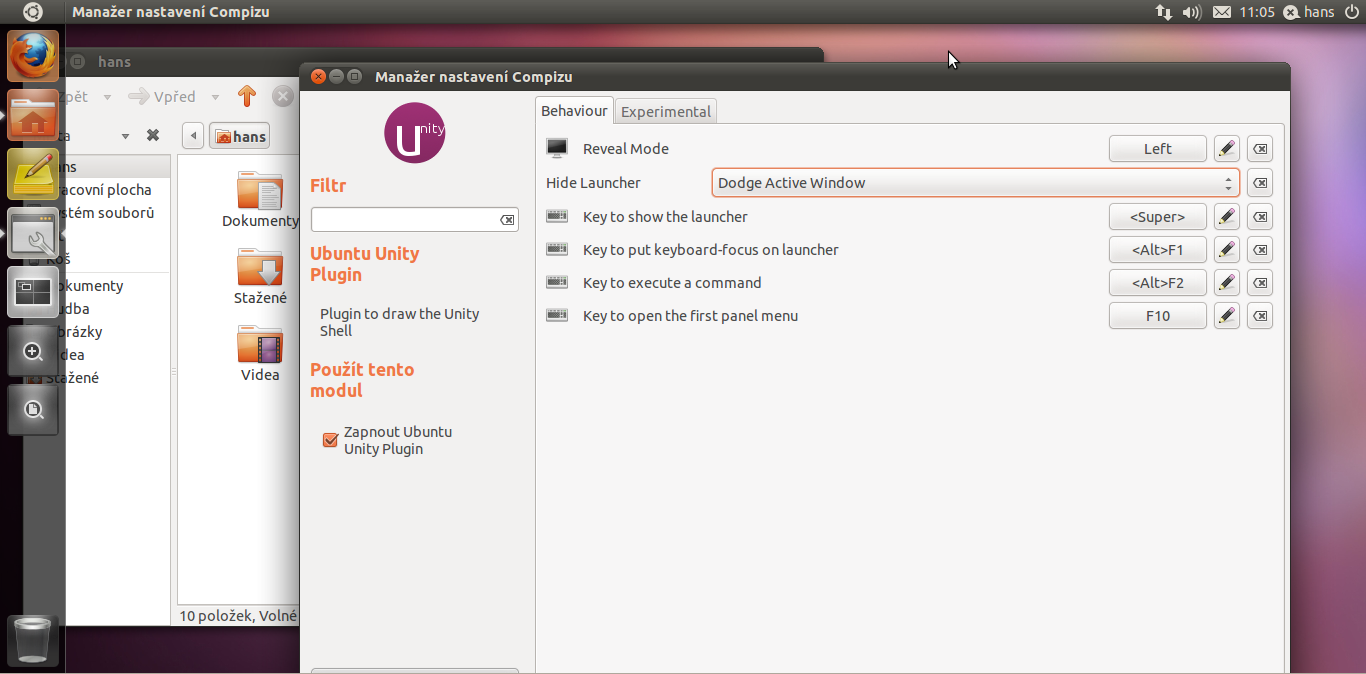Clear the filter field using its clear icon
1366x674 pixels.
tap(507, 220)
